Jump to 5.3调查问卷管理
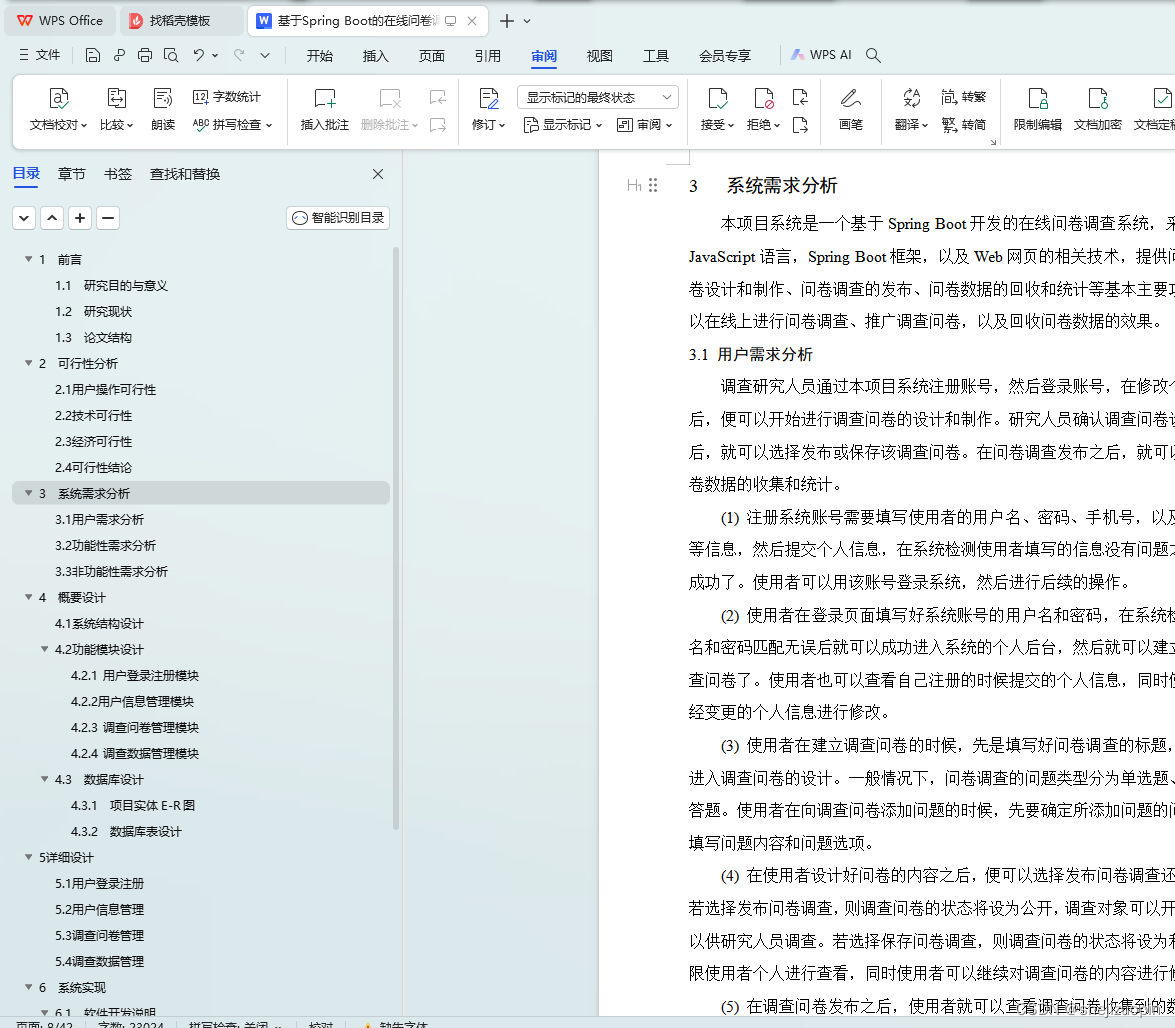The height and width of the screenshot is (1028, 1175). point(100,935)
